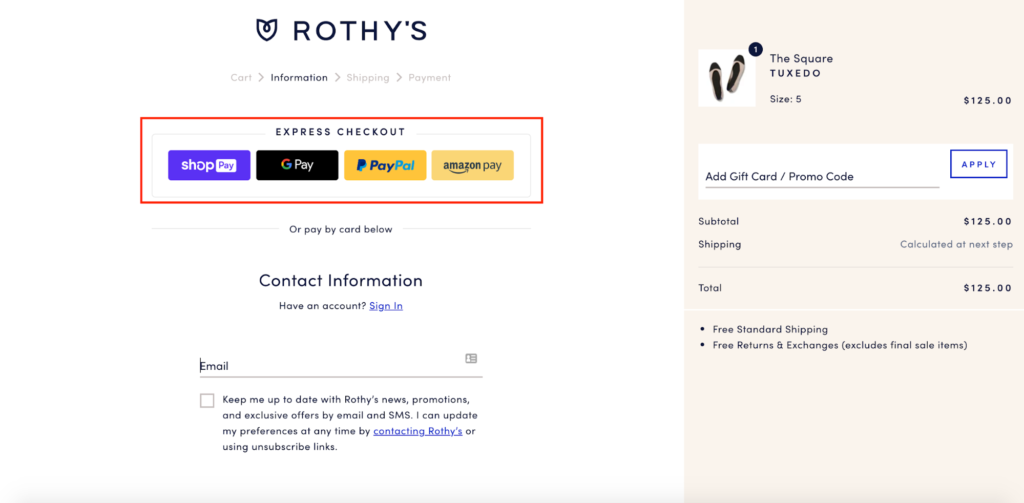Screen dimensions: 1024x503
Task: Check out using Amazon Pay
Action: [x=473, y=165]
